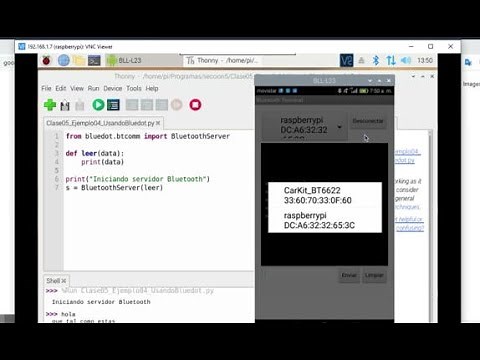Click the step out toolbar icon
The height and width of the screenshot is (360, 480).
(x=162, y=105)
